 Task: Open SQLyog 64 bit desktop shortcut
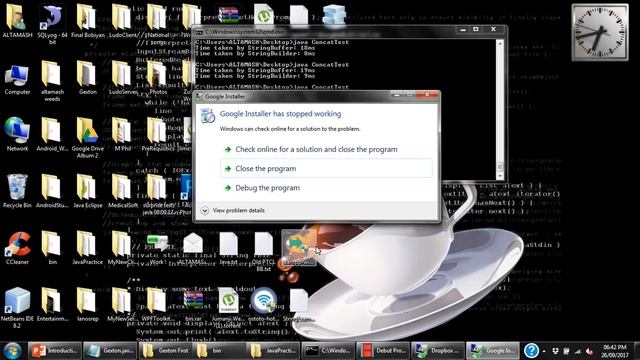(x=52, y=24)
